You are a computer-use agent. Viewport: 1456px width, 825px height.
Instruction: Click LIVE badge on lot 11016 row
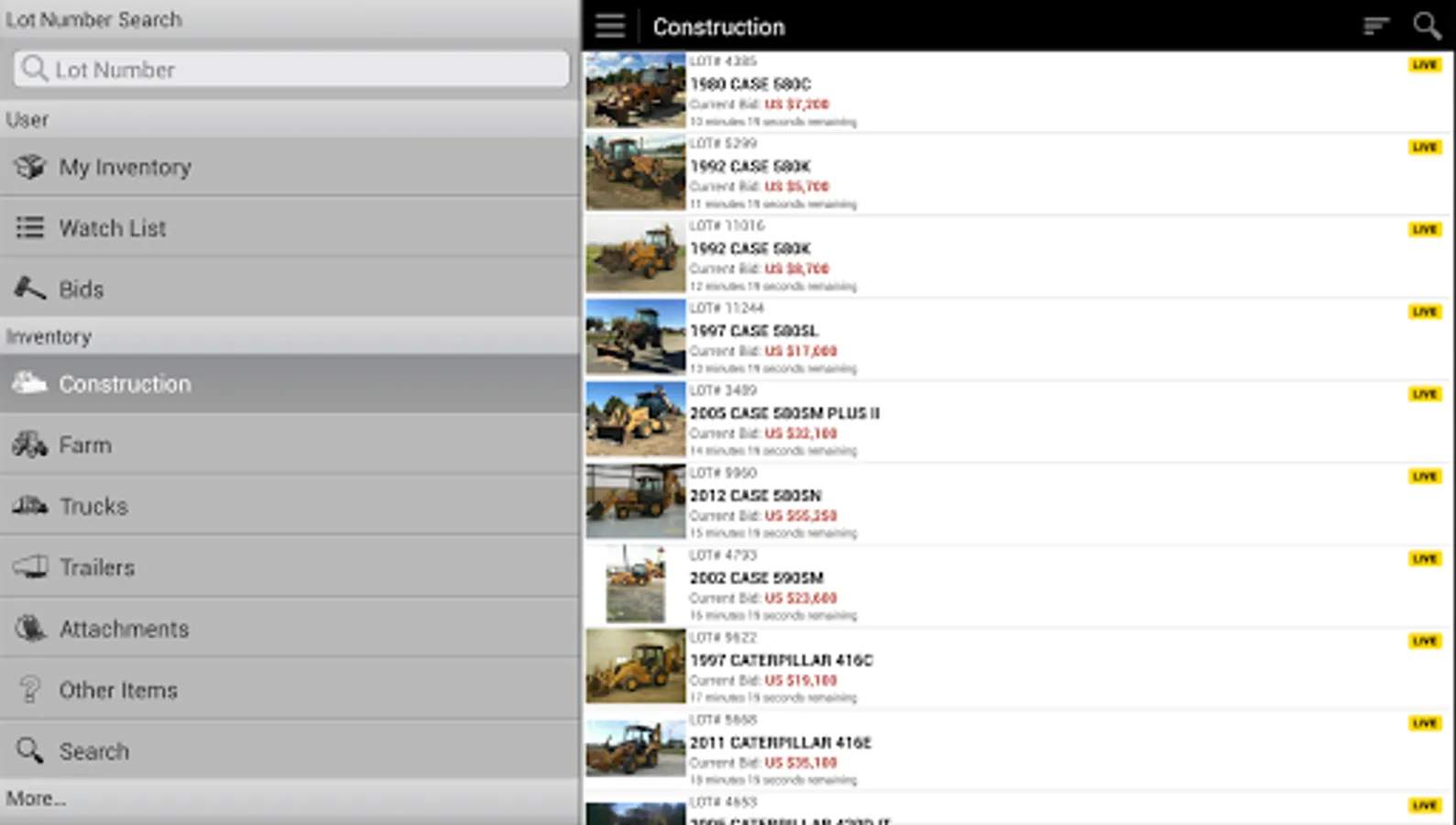[x=1425, y=230]
